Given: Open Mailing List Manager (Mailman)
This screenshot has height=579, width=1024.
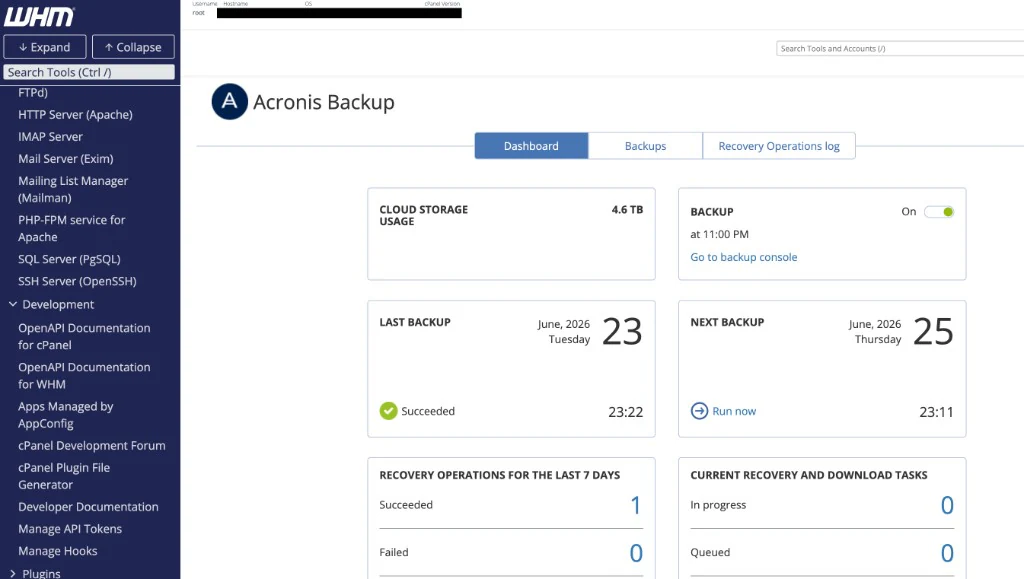Looking at the screenshot, I should click(x=73, y=189).
